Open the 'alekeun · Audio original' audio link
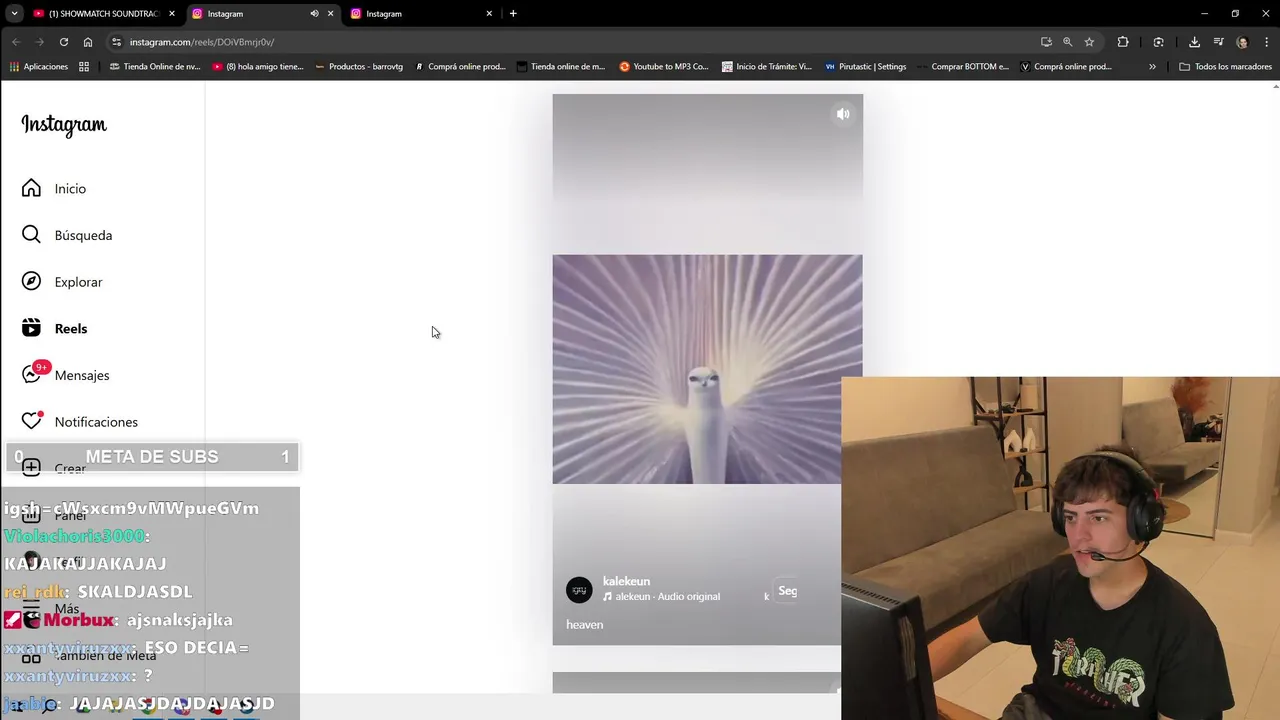Viewport: 1280px width, 720px height. coord(667,596)
